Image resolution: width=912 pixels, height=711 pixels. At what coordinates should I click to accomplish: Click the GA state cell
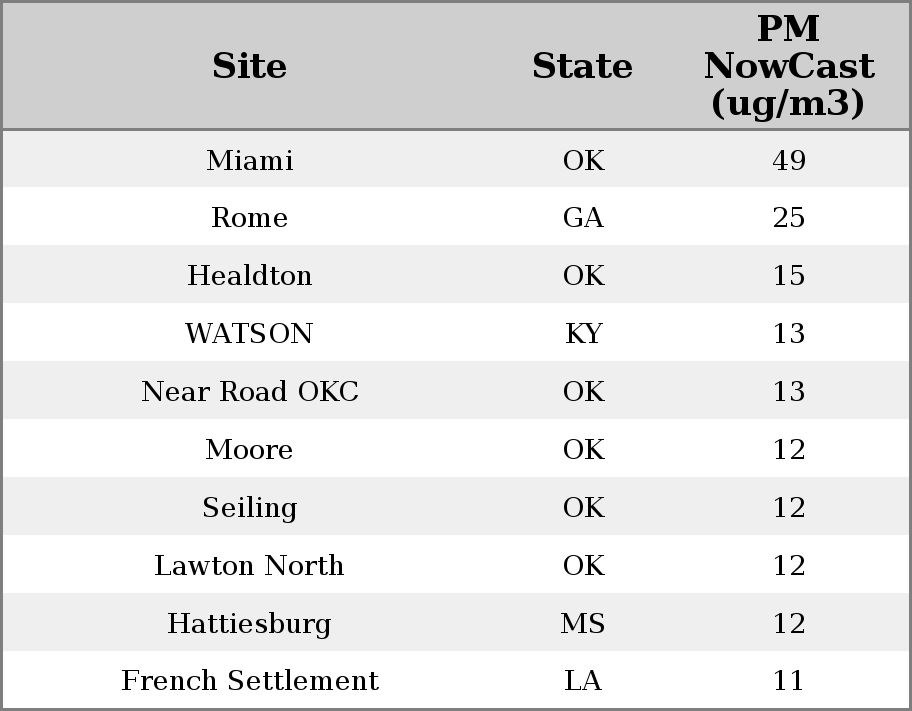[x=583, y=218]
